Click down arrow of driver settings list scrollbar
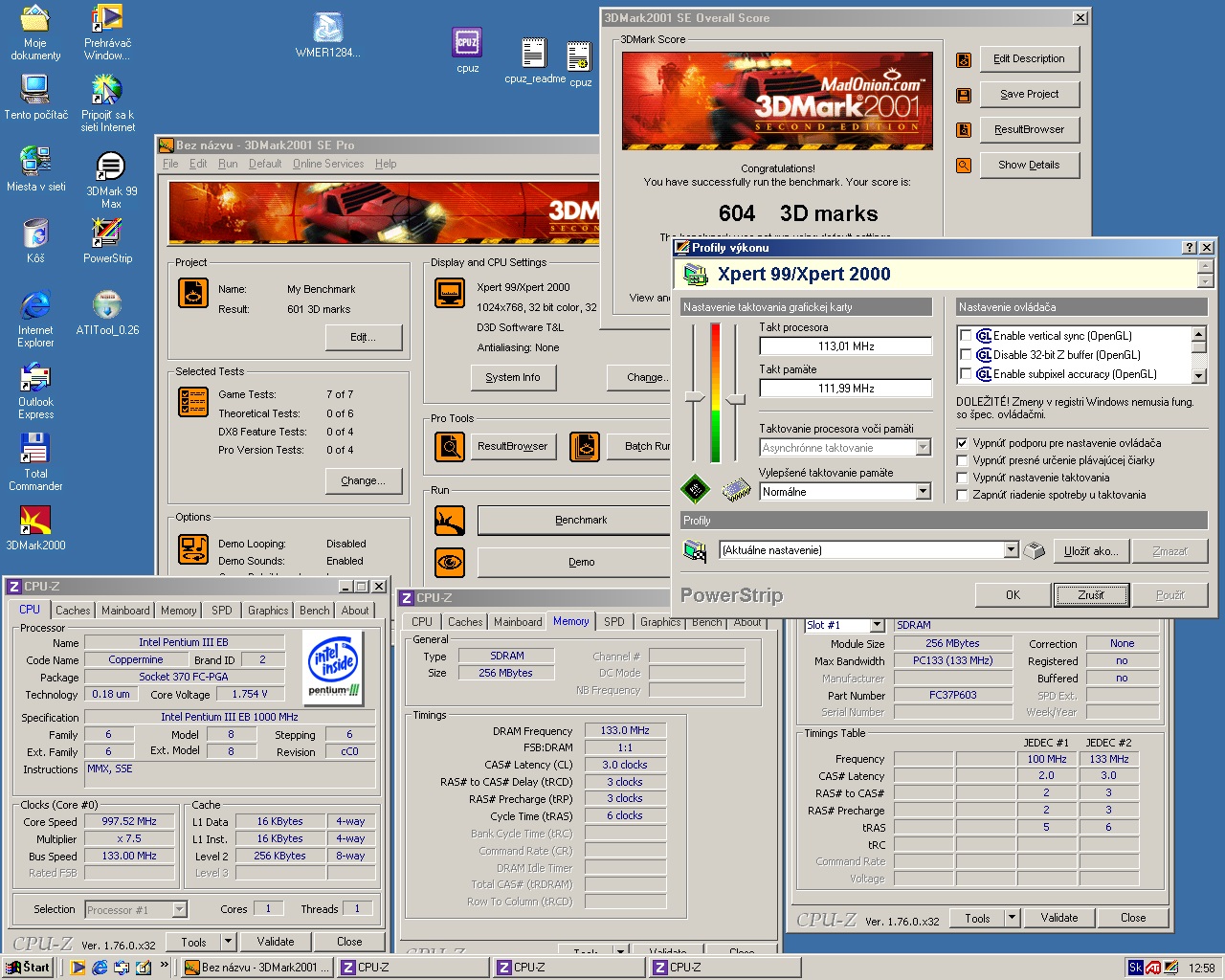1225x980 pixels. [x=1199, y=374]
